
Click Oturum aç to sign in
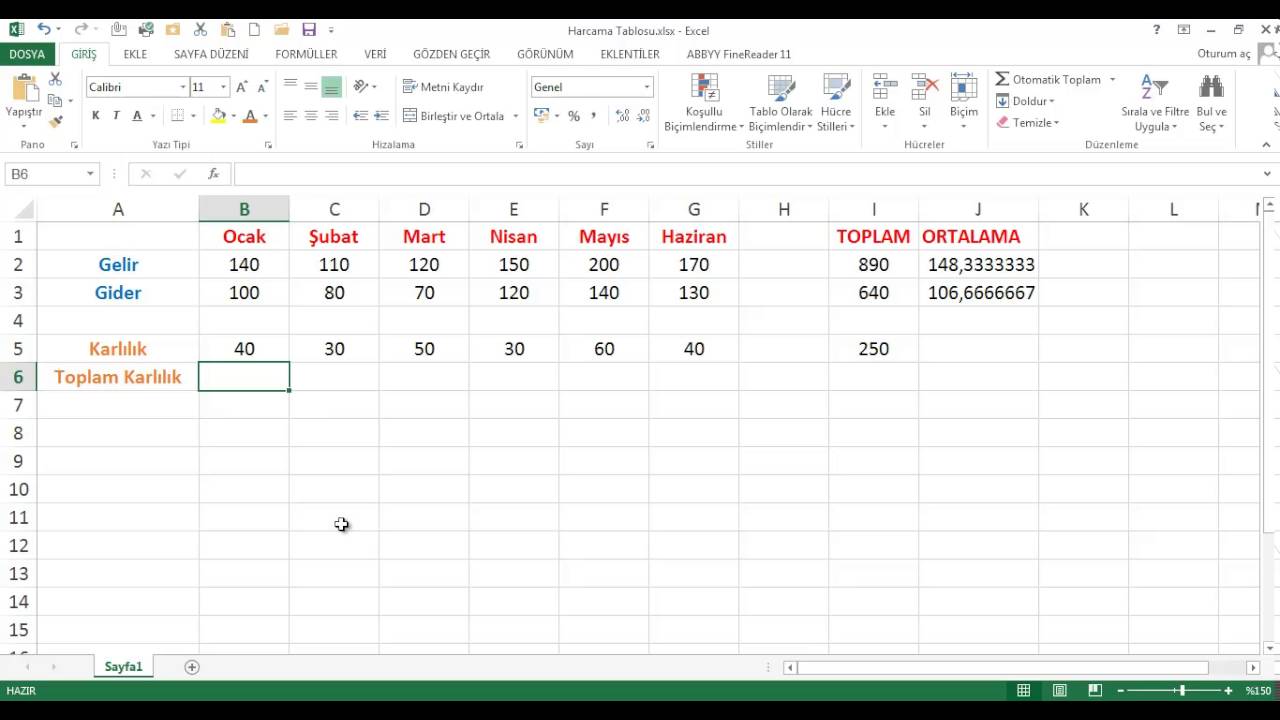[1224, 54]
